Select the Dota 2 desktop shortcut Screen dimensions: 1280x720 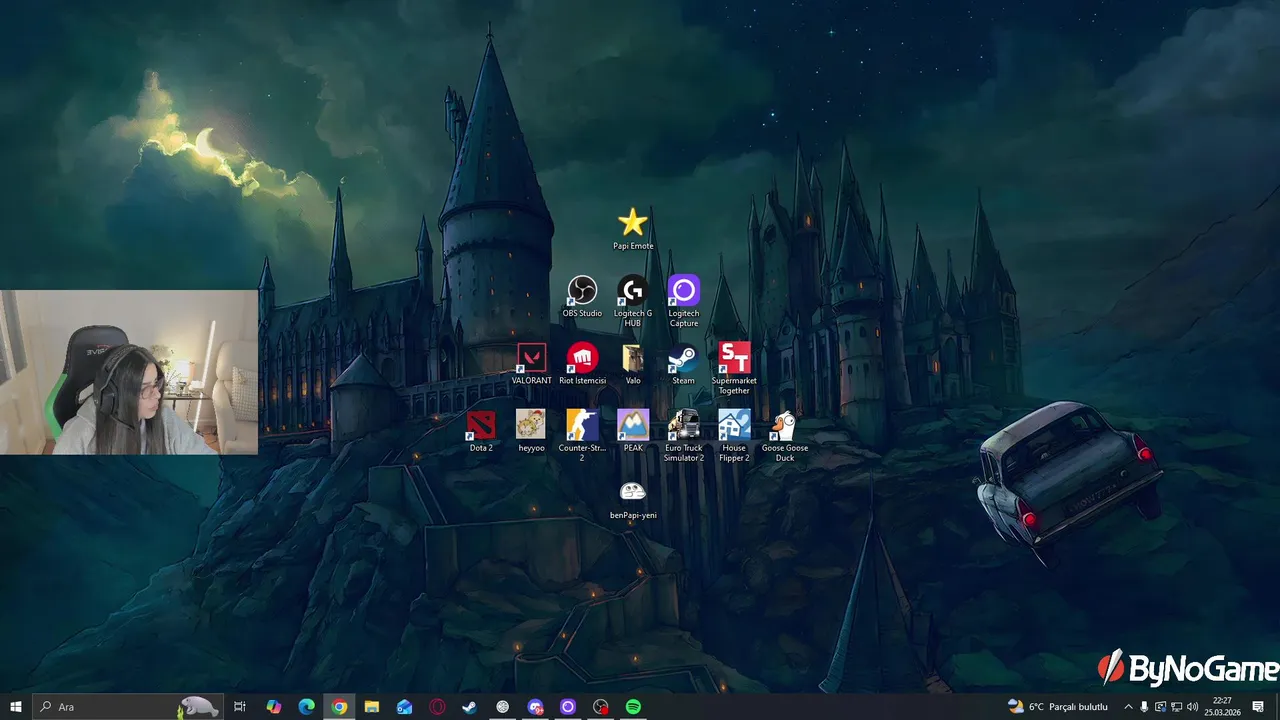point(481,431)
